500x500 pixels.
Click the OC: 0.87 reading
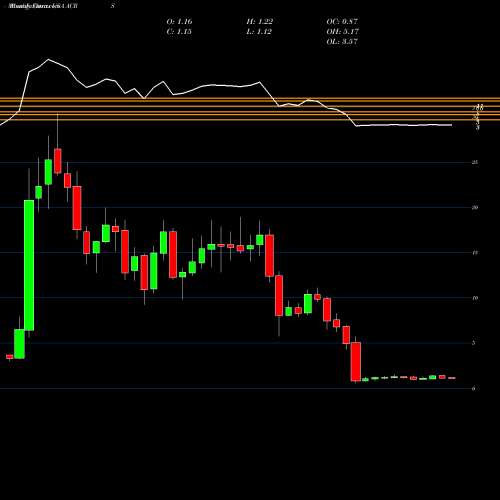[x=342, y=22]
